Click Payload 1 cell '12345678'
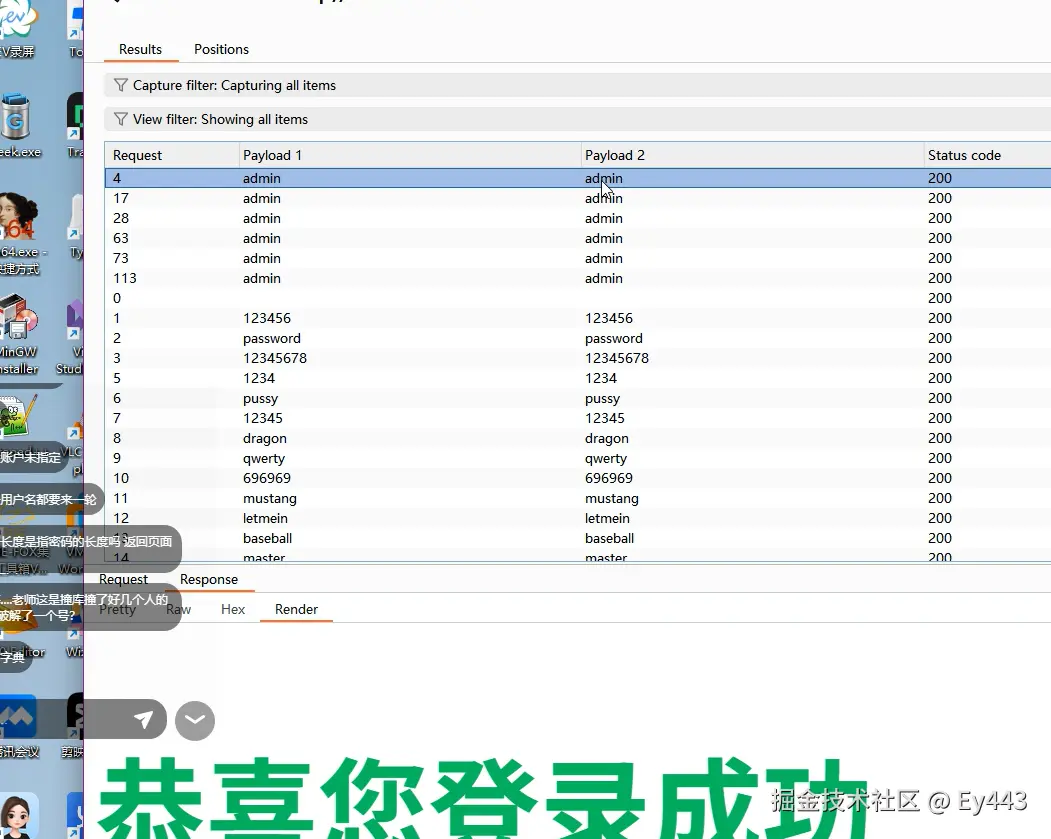1051x839 pixels. [275, 359]
